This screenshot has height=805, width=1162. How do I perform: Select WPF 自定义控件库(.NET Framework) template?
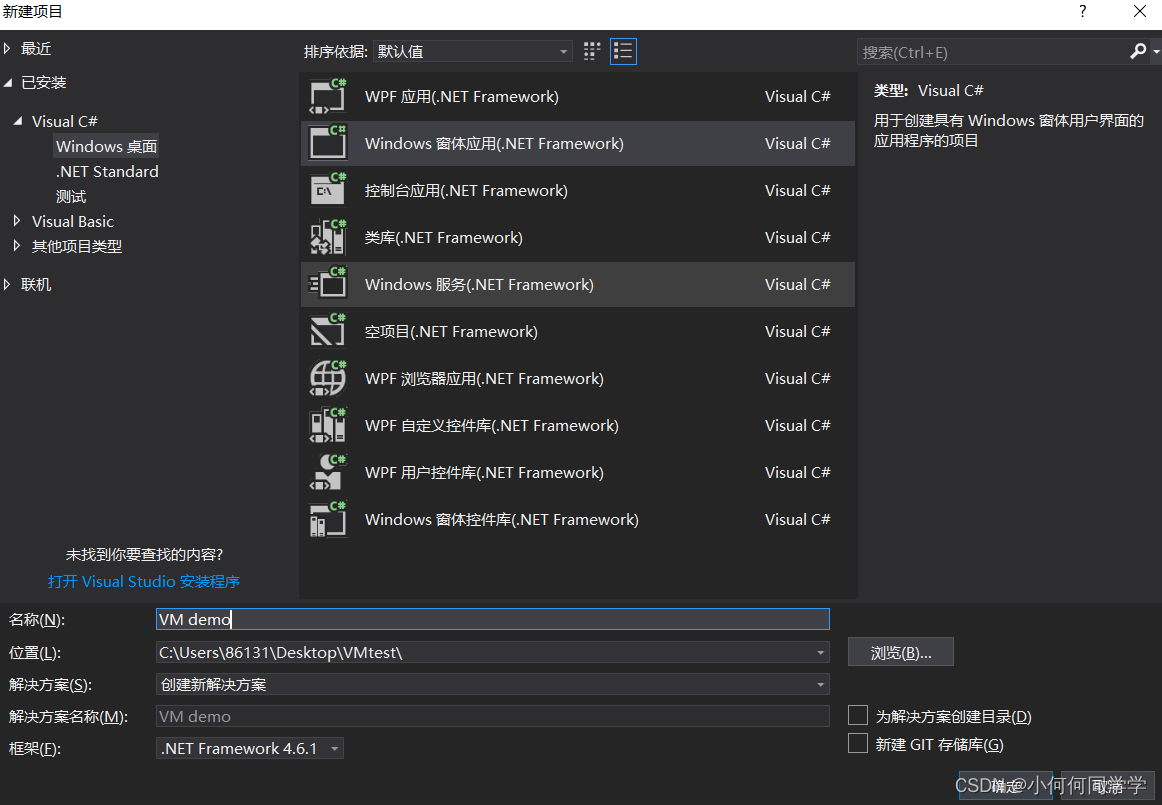(578, 425)
